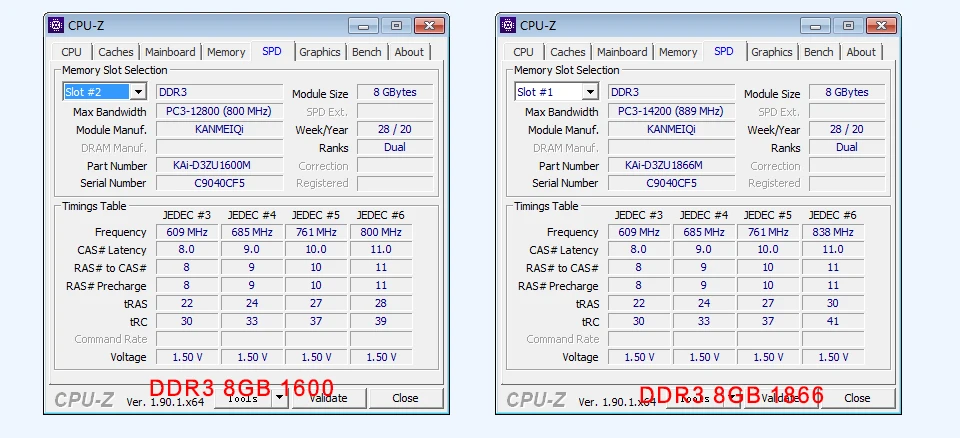Click tRC value 41 in right window

[x=833, y=321]
